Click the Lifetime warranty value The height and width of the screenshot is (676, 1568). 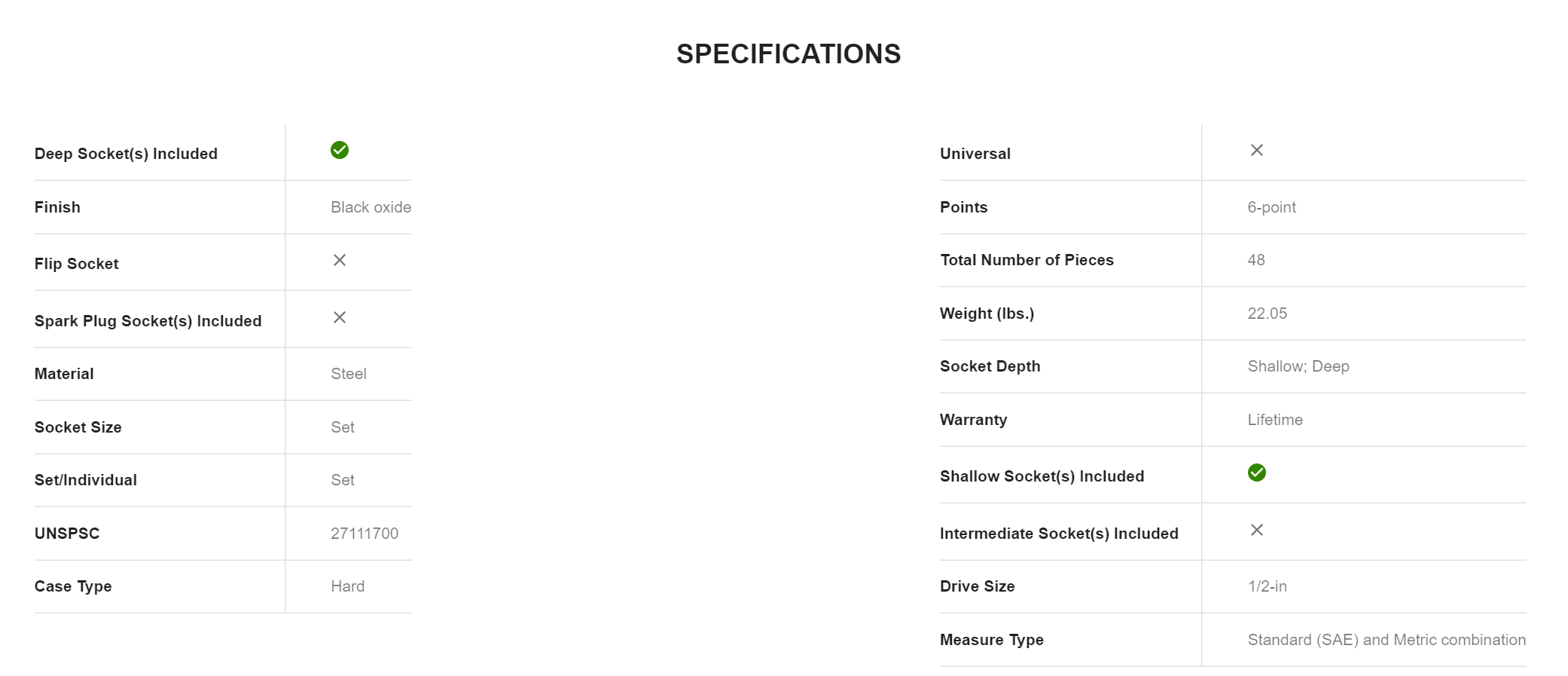coord(1274,420)
